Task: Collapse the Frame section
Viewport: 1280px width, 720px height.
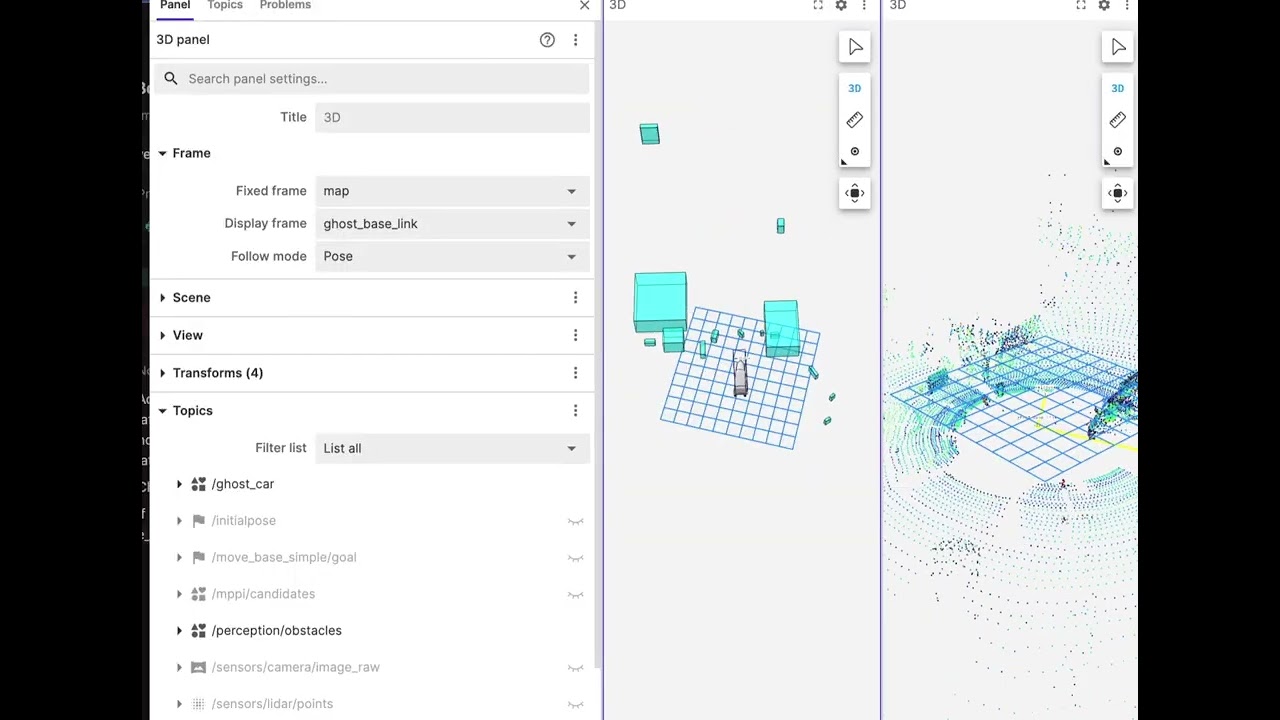Action: pos(162,153)
